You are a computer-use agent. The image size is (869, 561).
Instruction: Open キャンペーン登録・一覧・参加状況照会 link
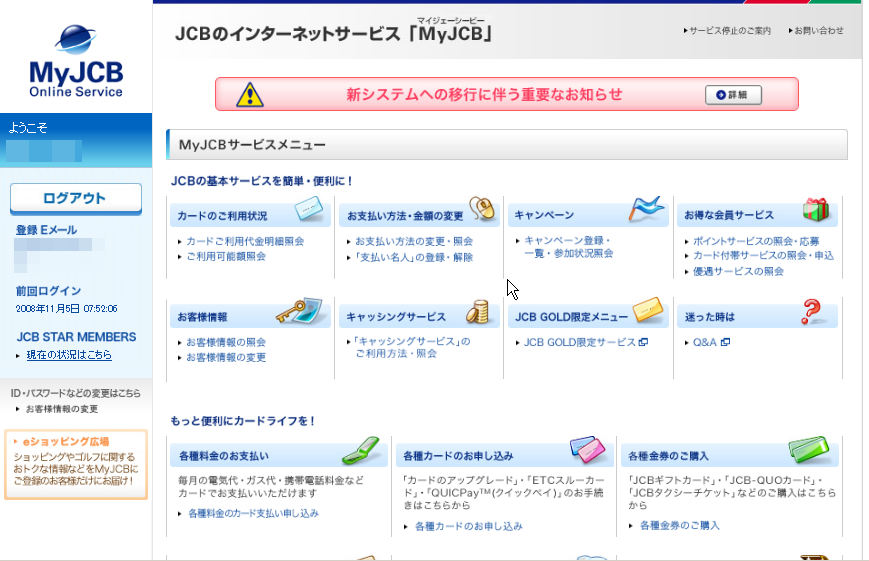tap(569, 247)
